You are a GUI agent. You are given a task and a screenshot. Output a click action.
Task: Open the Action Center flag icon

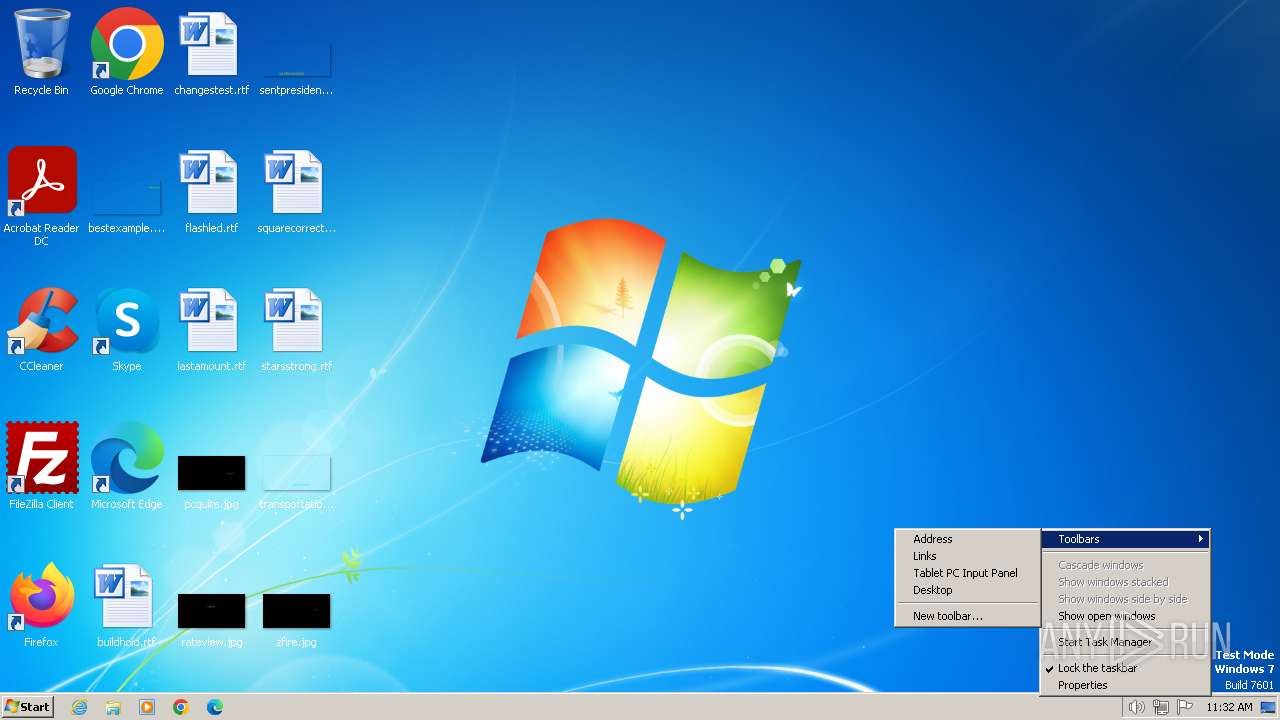[x=1185, y=707]
